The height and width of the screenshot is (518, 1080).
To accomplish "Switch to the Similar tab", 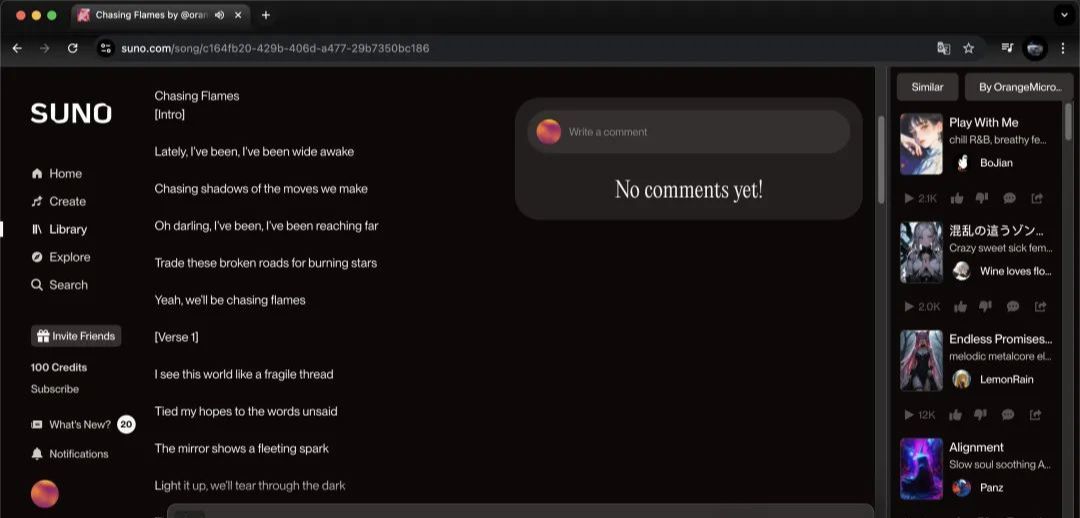I will click(927, 87).
